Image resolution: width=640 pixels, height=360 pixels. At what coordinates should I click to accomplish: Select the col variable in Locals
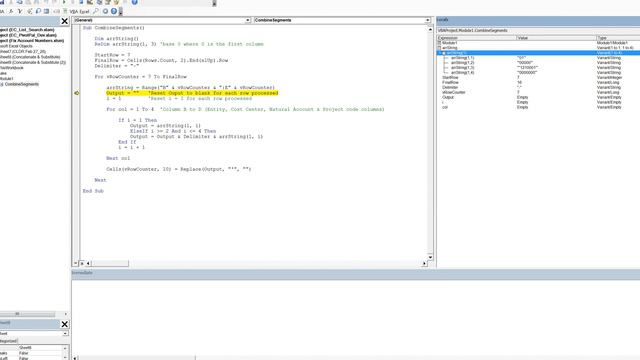(x=445, y=107)
